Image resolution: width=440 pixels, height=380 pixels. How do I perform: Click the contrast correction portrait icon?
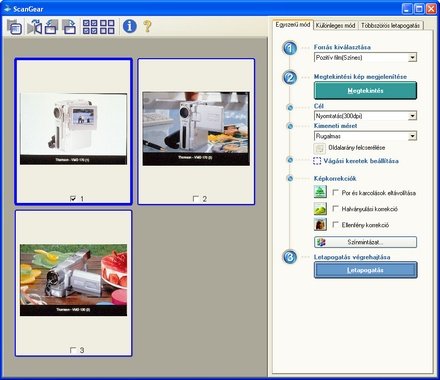click(320, 225)
